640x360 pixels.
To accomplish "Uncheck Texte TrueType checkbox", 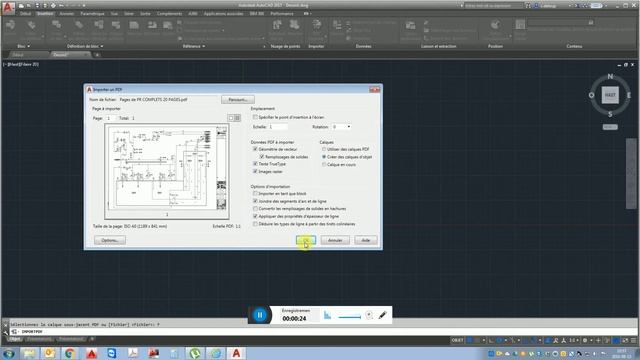I will click(x=255, y=164).
